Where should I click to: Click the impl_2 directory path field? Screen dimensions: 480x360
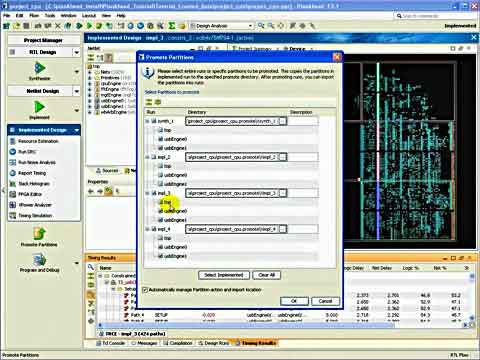(x=232, y=157)
